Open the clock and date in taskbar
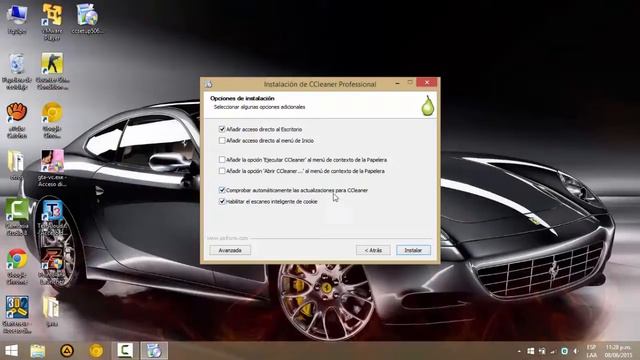Image resolution: width=640 pixels, height=360 pixels. tap(618, 351)
